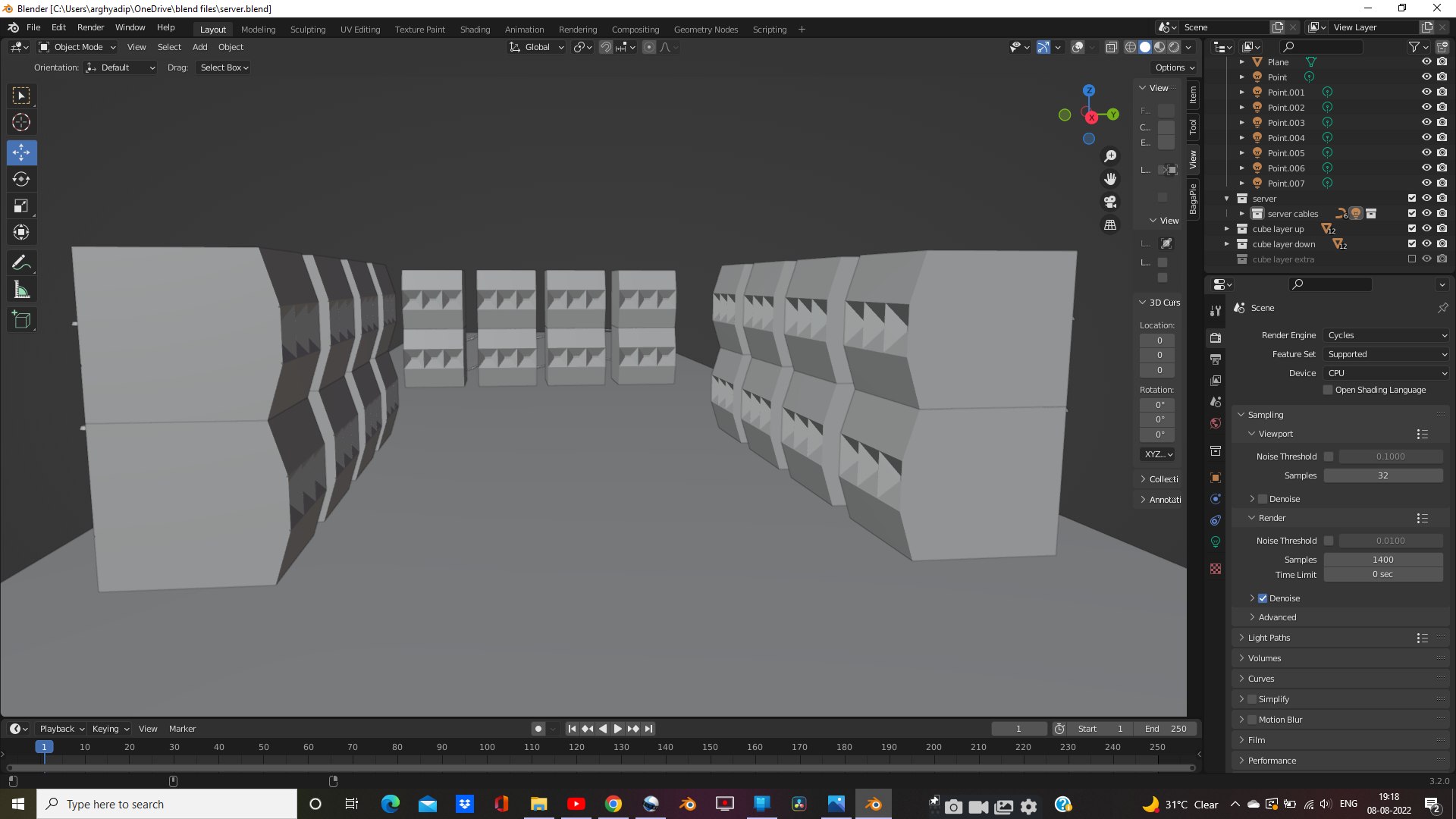Open the Render Engine Cycles dropdown

coord(1387,335)
